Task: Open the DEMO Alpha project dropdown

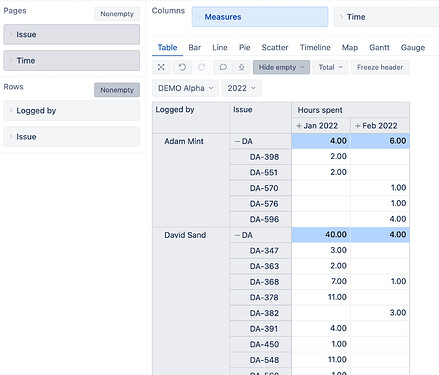Action: [186, 88]
